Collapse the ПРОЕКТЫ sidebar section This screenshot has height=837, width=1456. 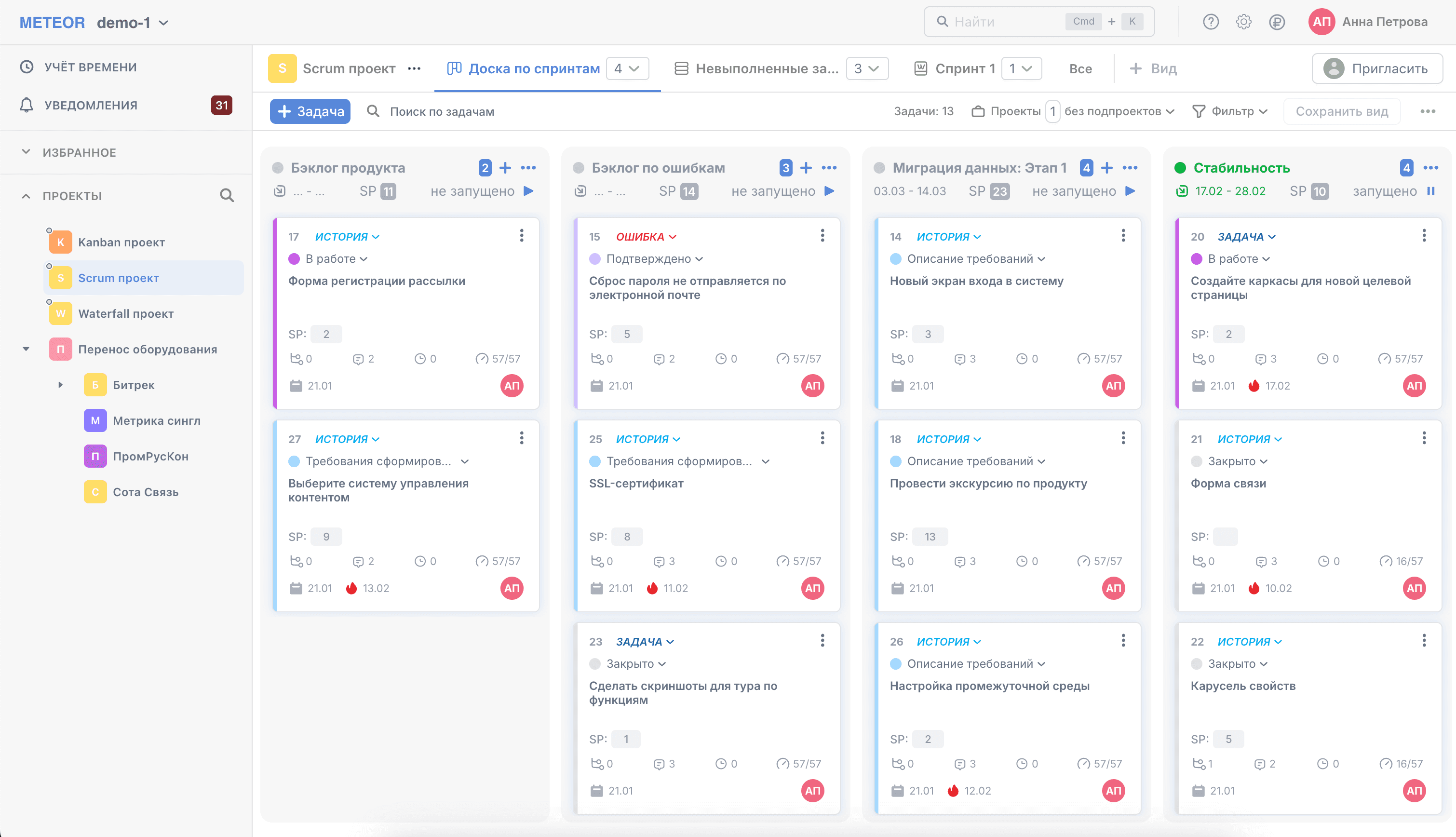pyautogui.click(x=26, y=196)
